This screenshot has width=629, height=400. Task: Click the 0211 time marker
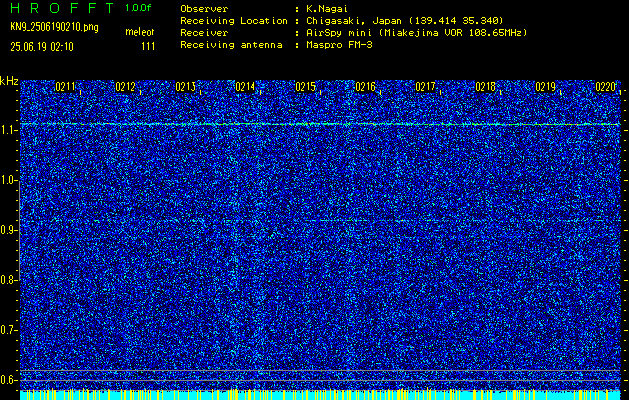pyautogui.click(x=65, y=87)
